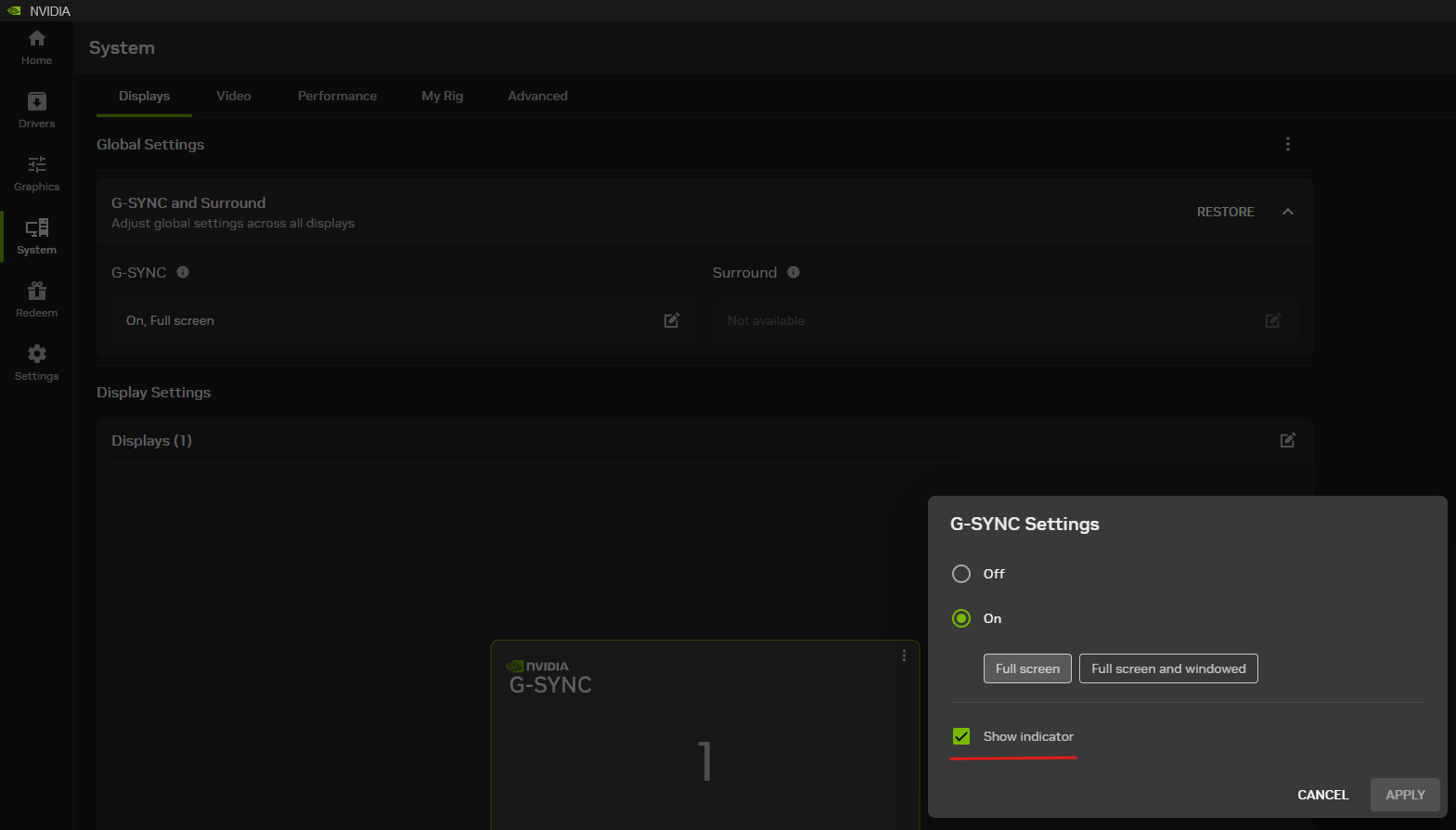The height and width of the screenshot is (830, 1456).
Task: Click the 'Global Settings' heading
Action: click(150, 144)
